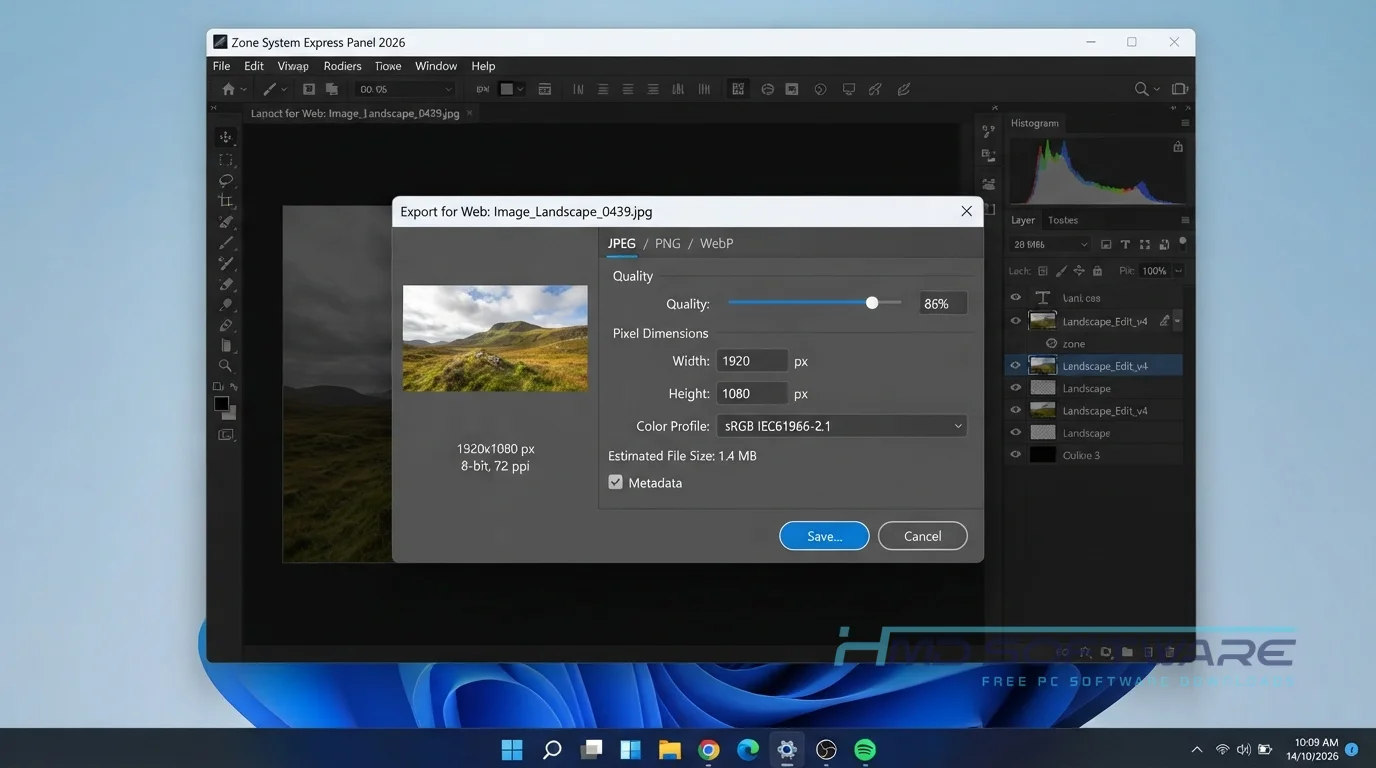Hide the highlighted Landscape_Edit_v4 layer
This screenshot has width=1376, height=768.
pos(1016,366)
